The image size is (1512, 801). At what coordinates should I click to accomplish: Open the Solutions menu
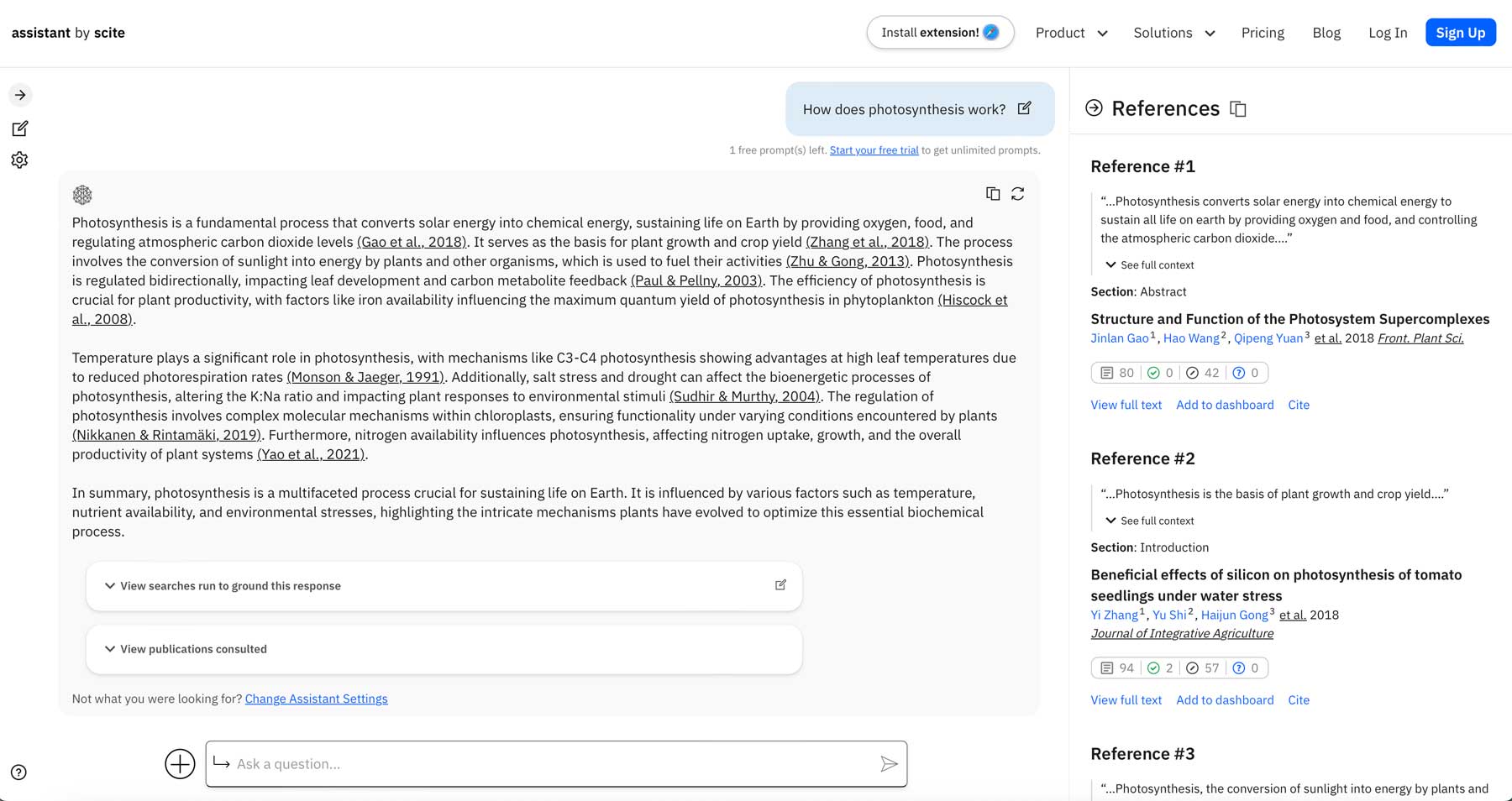pyautogui.click(x=1173, y=33)
